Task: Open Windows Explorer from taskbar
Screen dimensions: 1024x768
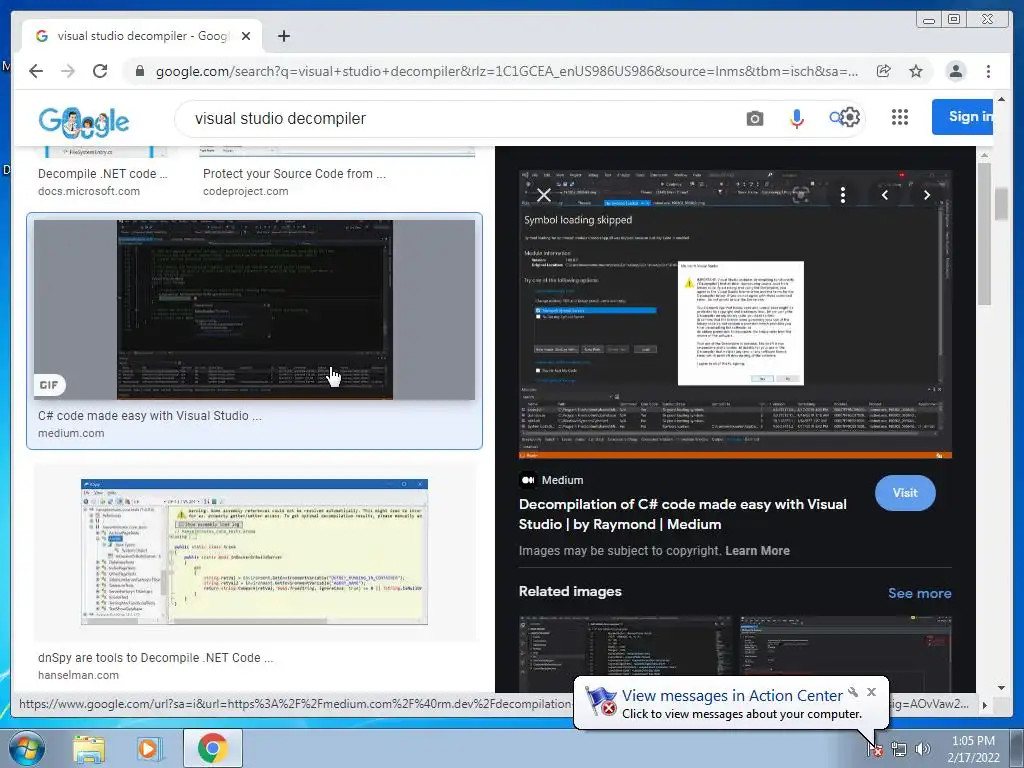Action: tap(88, 748)
